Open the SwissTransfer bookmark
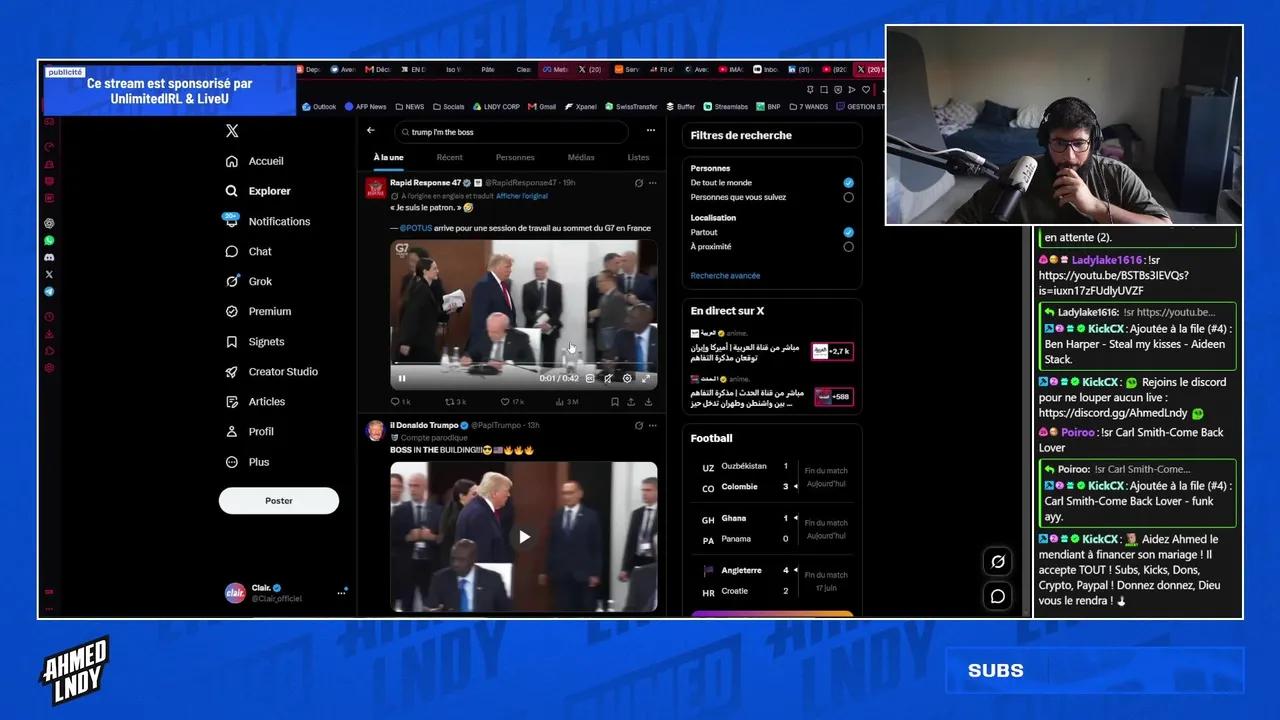The width and height of the screenshot is (1280, 720). tap(632, 106)
